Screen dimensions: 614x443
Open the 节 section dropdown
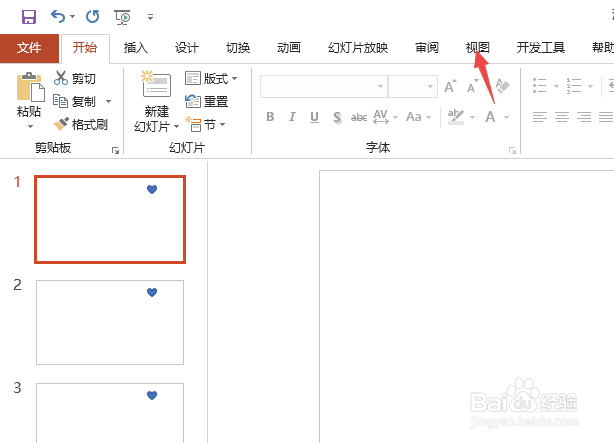point(206,125)
